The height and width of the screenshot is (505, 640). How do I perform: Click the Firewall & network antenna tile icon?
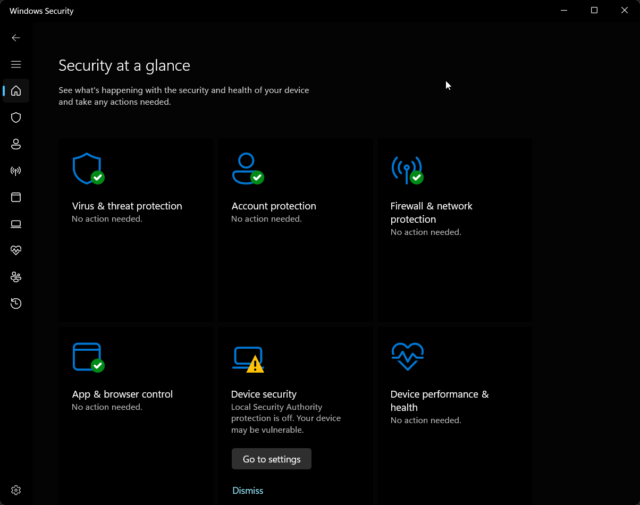pyautogui.click(x=407, y=170)
